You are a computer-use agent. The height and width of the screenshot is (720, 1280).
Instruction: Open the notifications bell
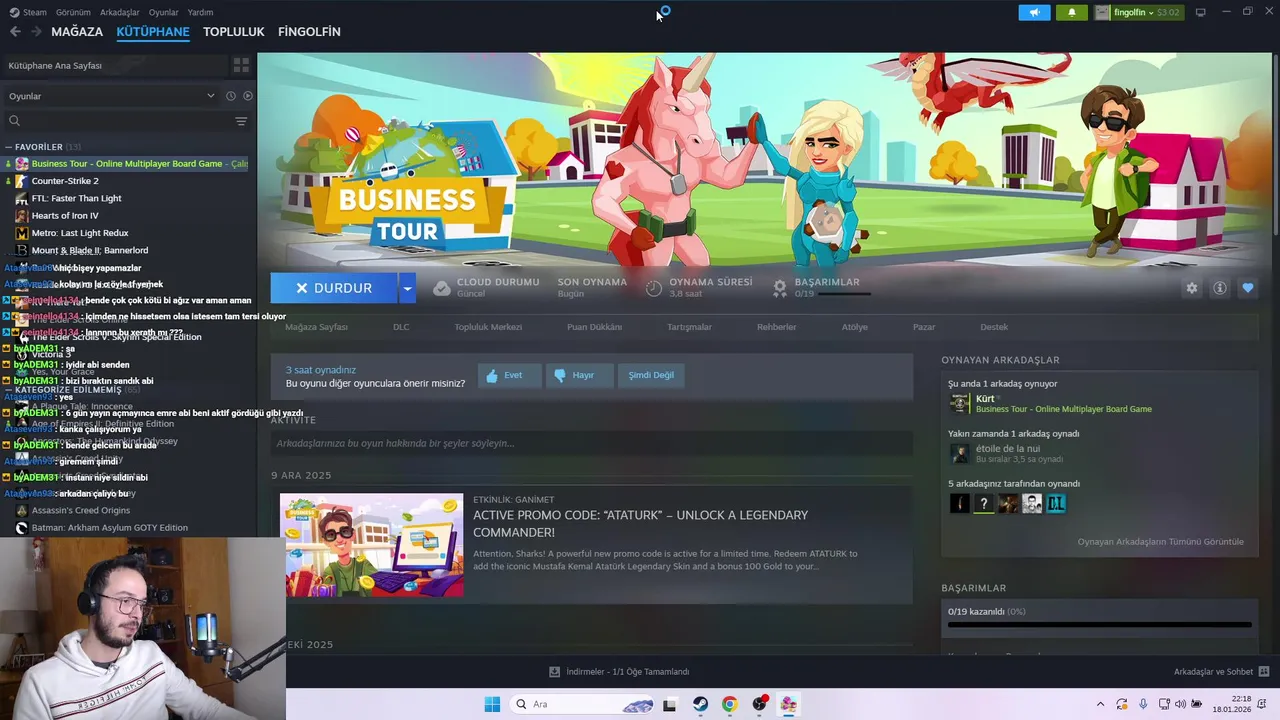(x=1072, y=12)
